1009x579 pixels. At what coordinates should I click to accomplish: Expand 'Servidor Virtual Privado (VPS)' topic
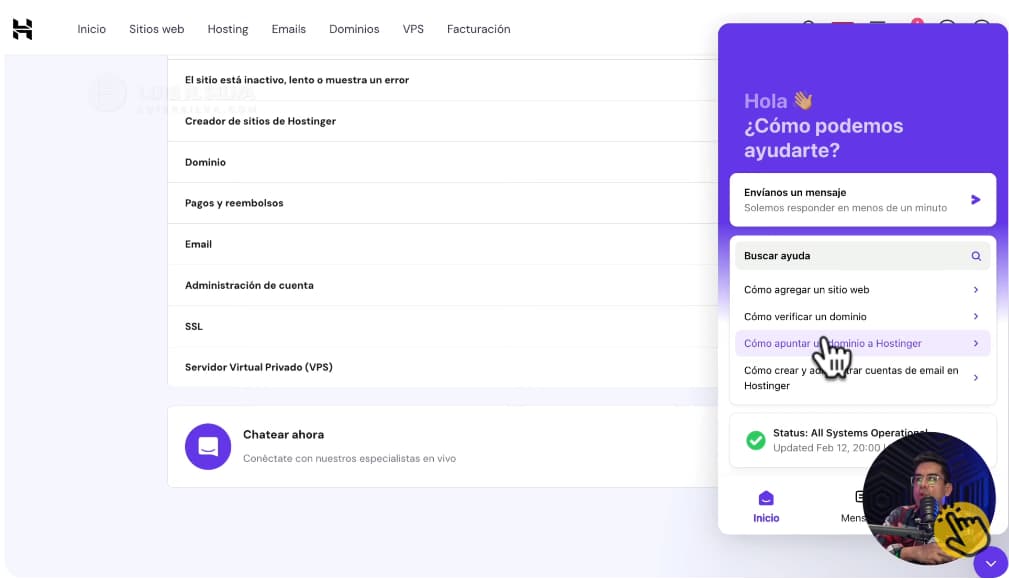(443, 367)
